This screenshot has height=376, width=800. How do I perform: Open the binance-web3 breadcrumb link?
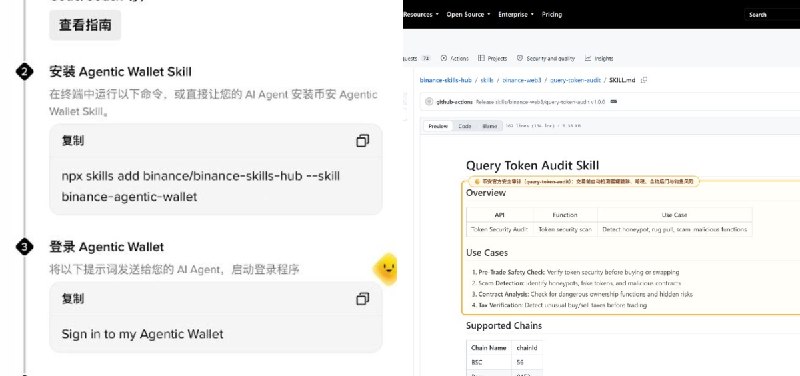pos(522,80)
